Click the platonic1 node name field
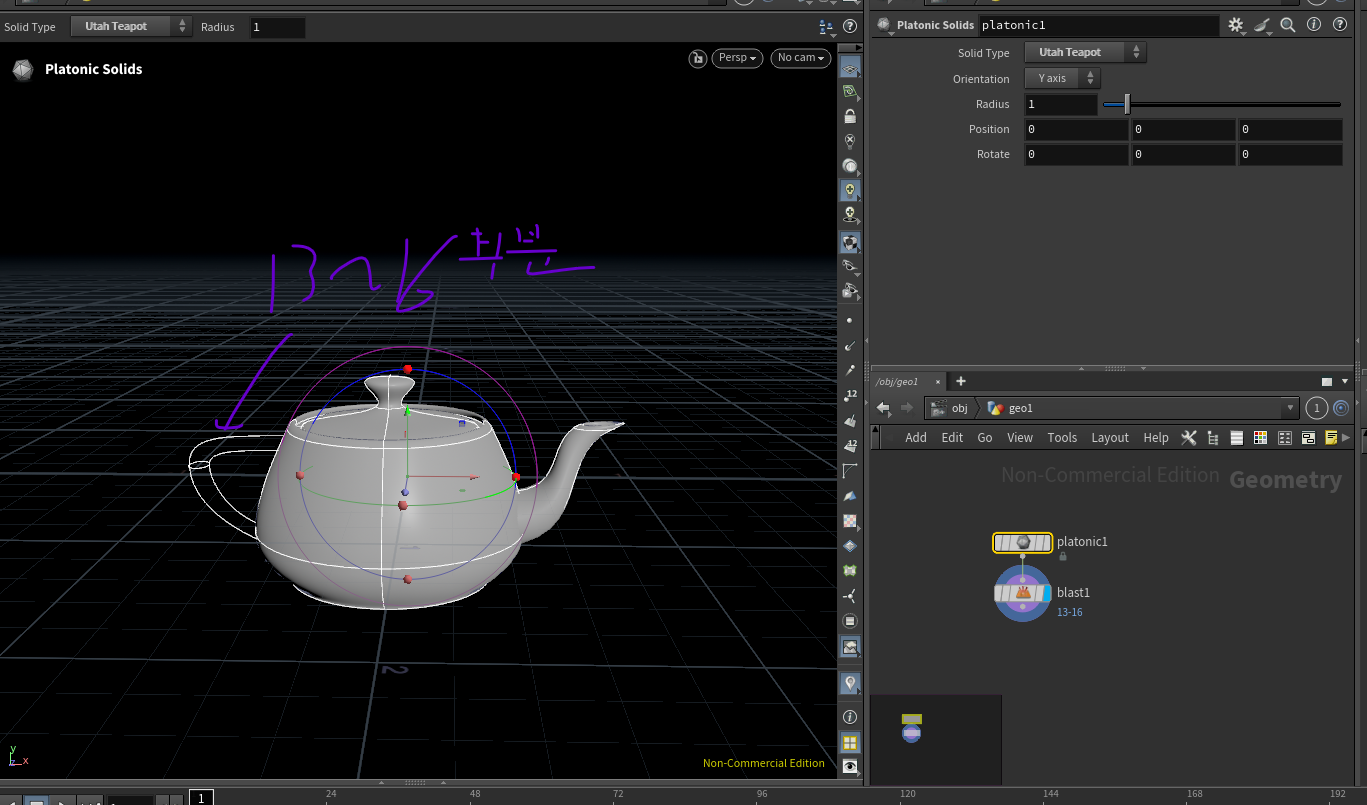The width and height of the screenshot is (1367, 805). point(1099,25)
